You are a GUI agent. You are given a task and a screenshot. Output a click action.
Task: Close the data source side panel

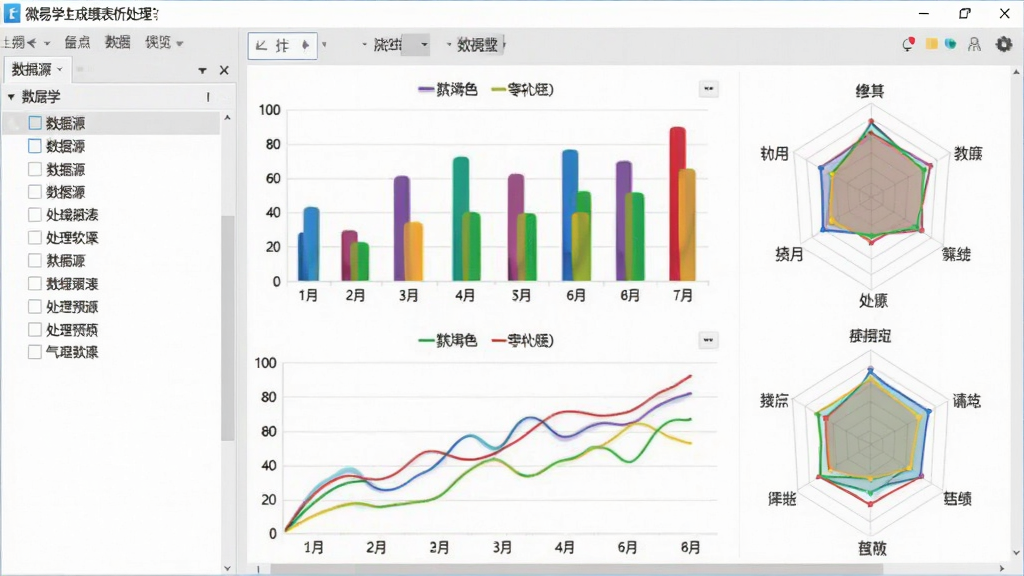pos(224,70)
